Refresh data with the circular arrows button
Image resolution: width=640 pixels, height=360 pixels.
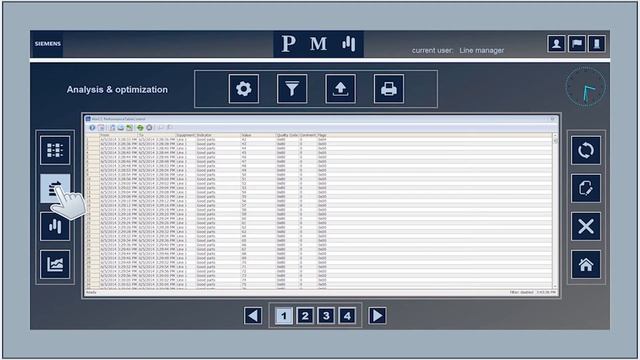point(586,150)
